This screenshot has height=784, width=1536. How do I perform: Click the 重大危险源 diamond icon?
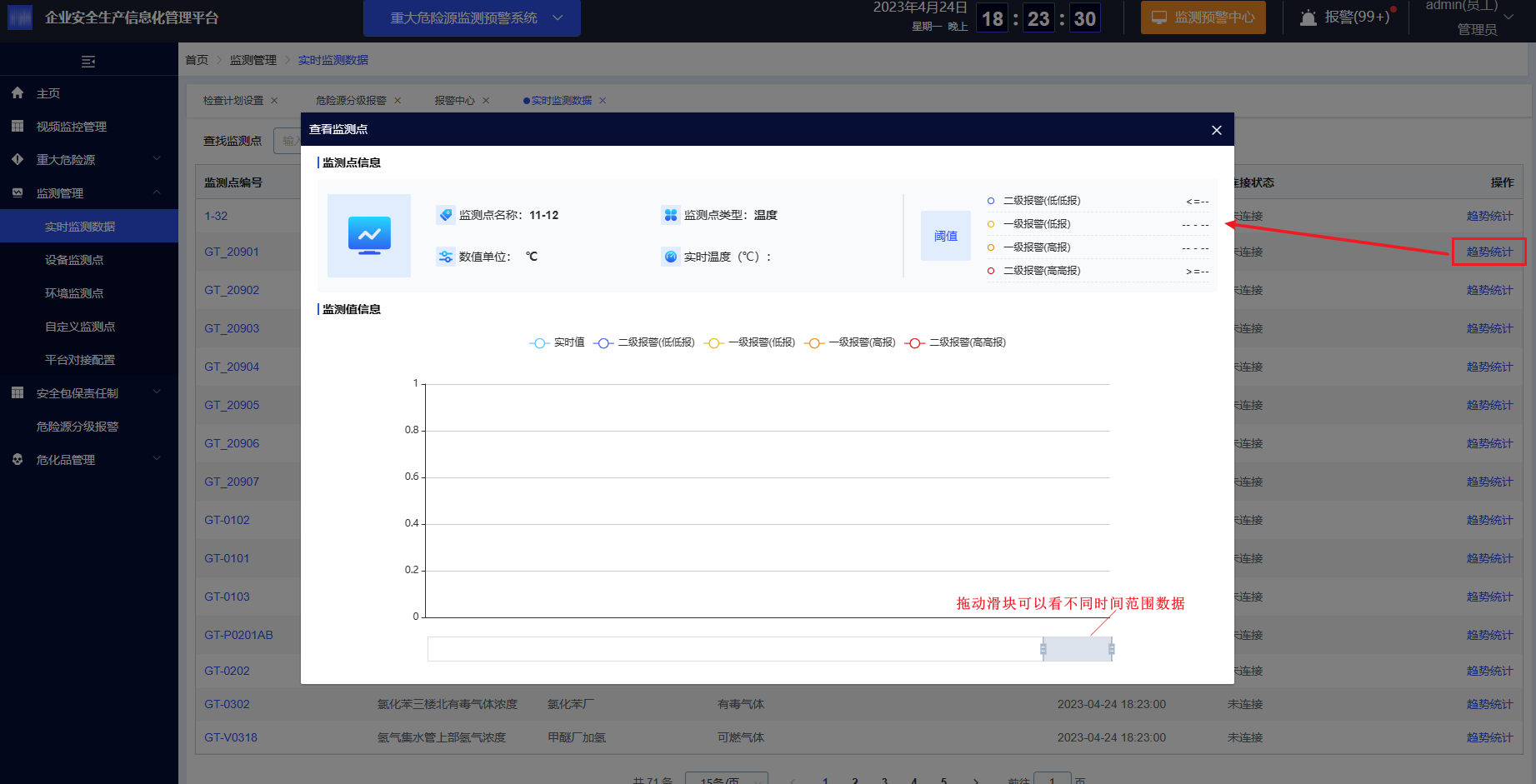point(18,159)
